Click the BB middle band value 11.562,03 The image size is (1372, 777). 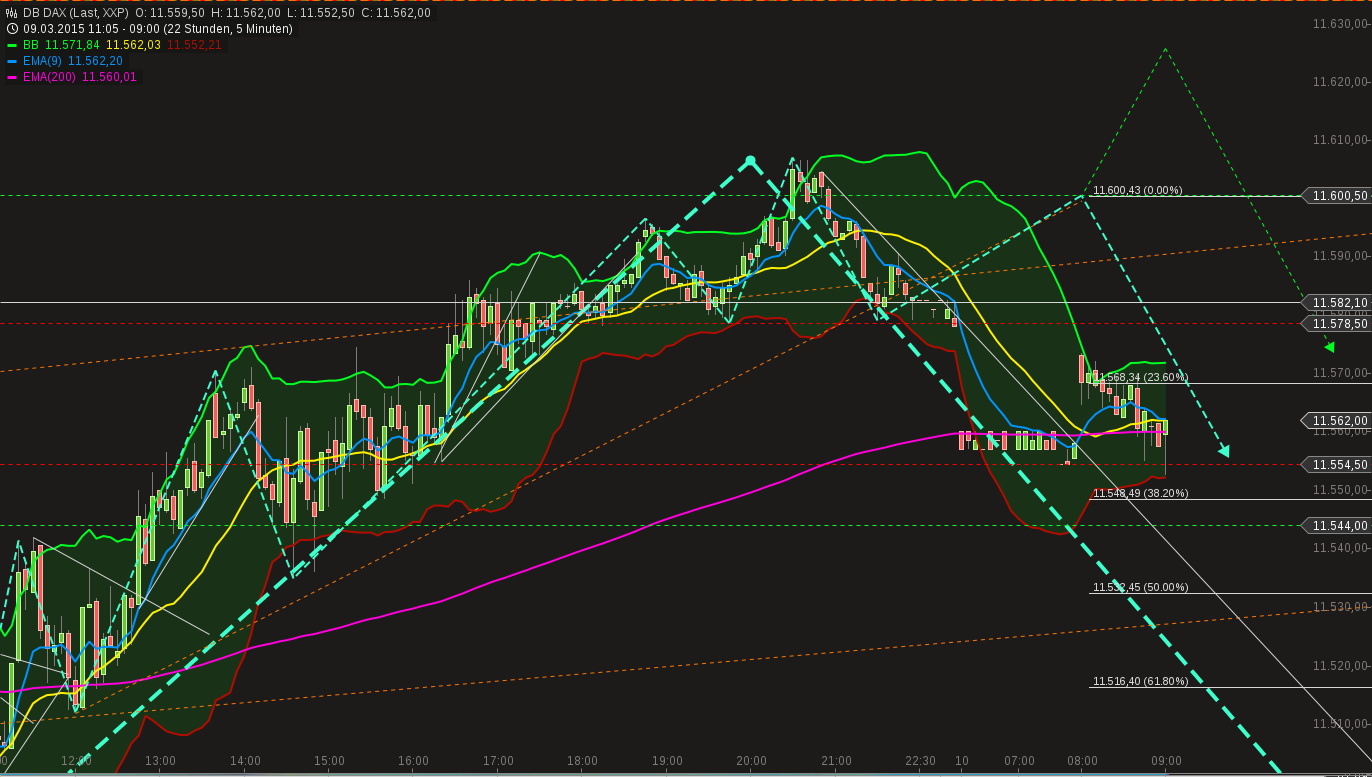click(133, 45)
